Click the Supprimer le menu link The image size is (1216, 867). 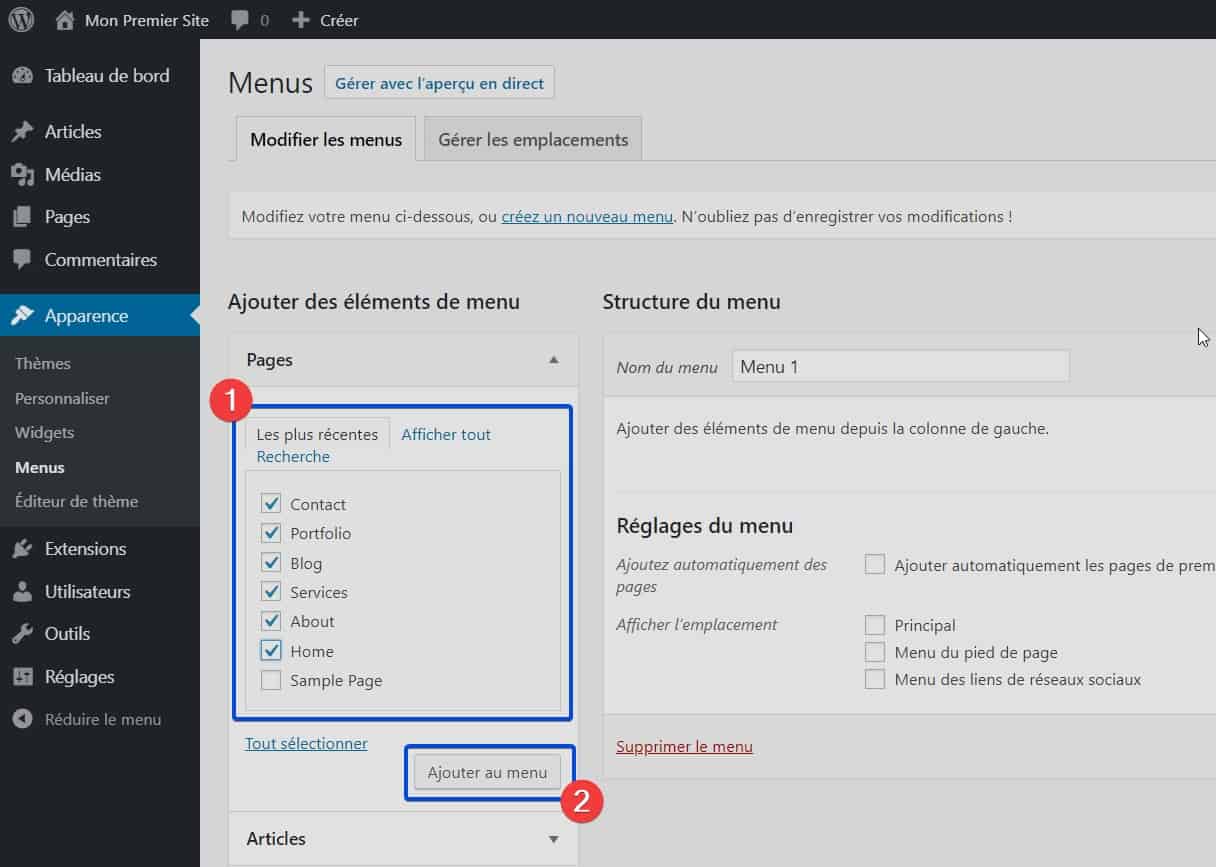[684, 747]
